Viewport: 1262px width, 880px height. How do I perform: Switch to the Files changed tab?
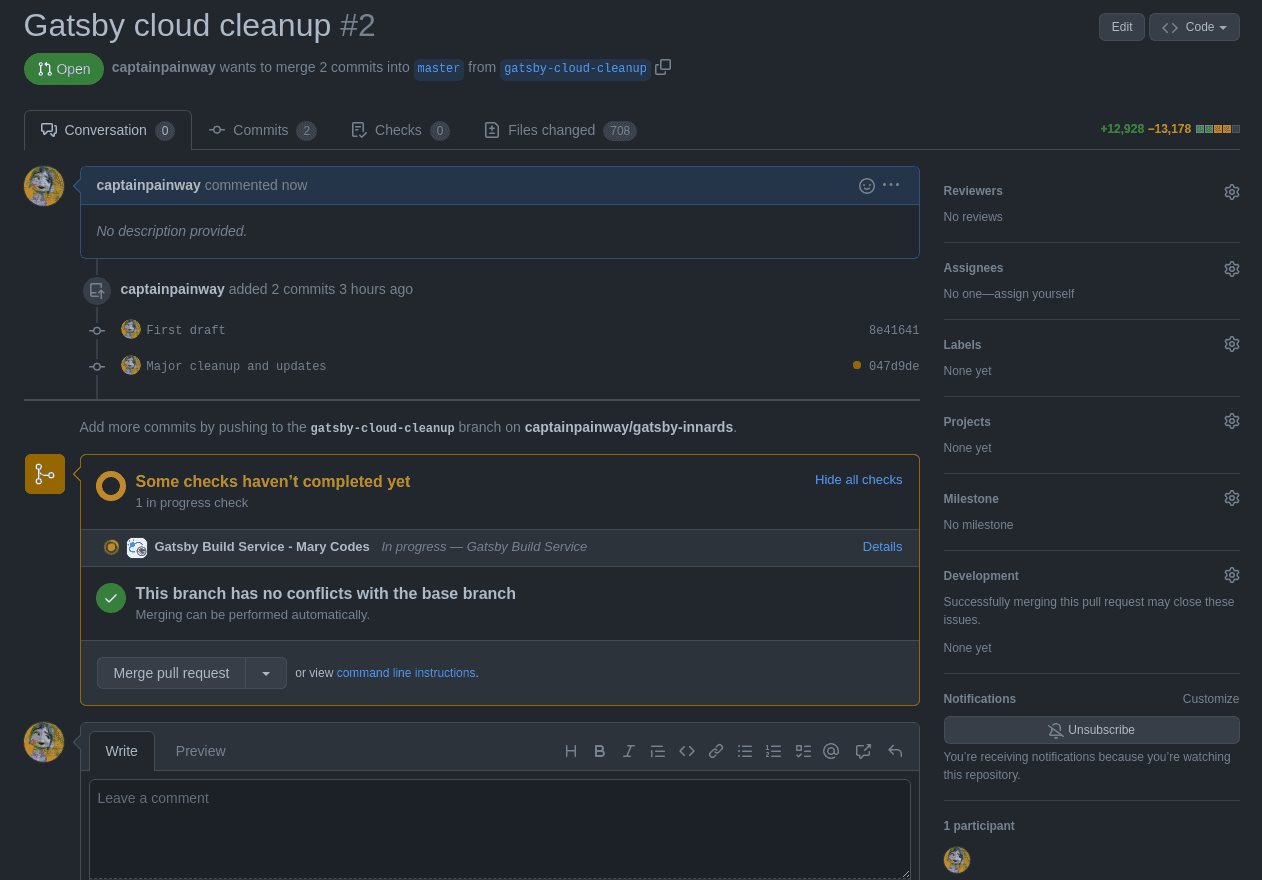pyautogui.click(x=560, y=130)
